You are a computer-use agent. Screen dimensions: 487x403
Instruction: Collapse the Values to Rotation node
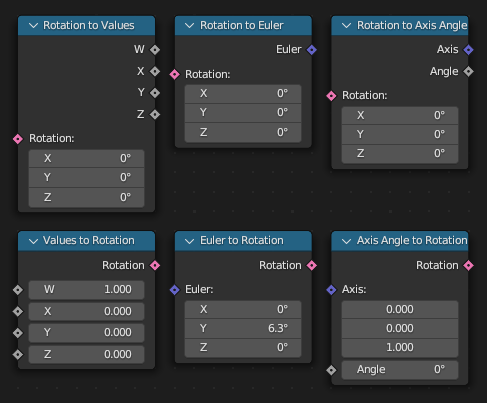pos(33,241)
